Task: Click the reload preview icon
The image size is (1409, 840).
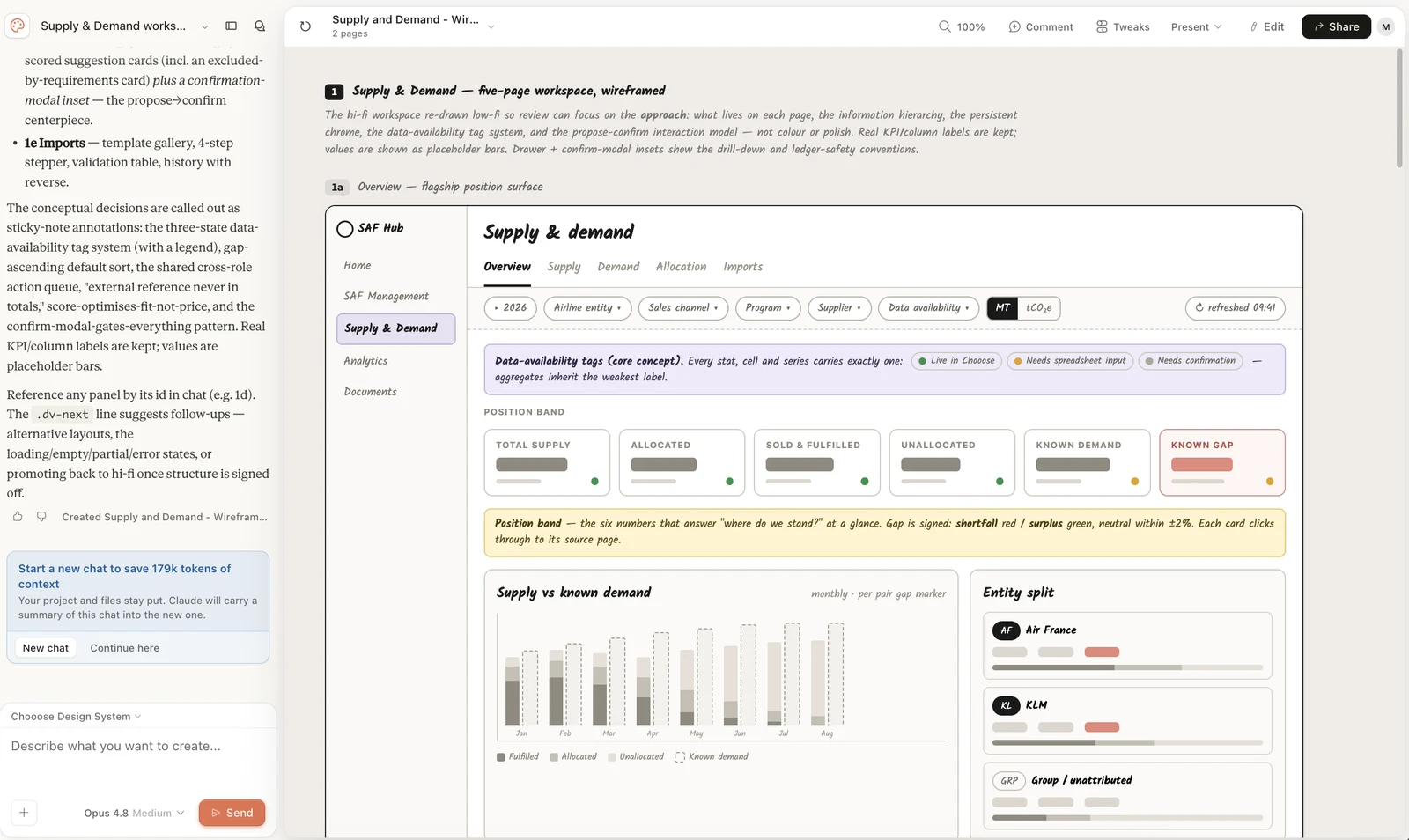Action: (306, 26)
